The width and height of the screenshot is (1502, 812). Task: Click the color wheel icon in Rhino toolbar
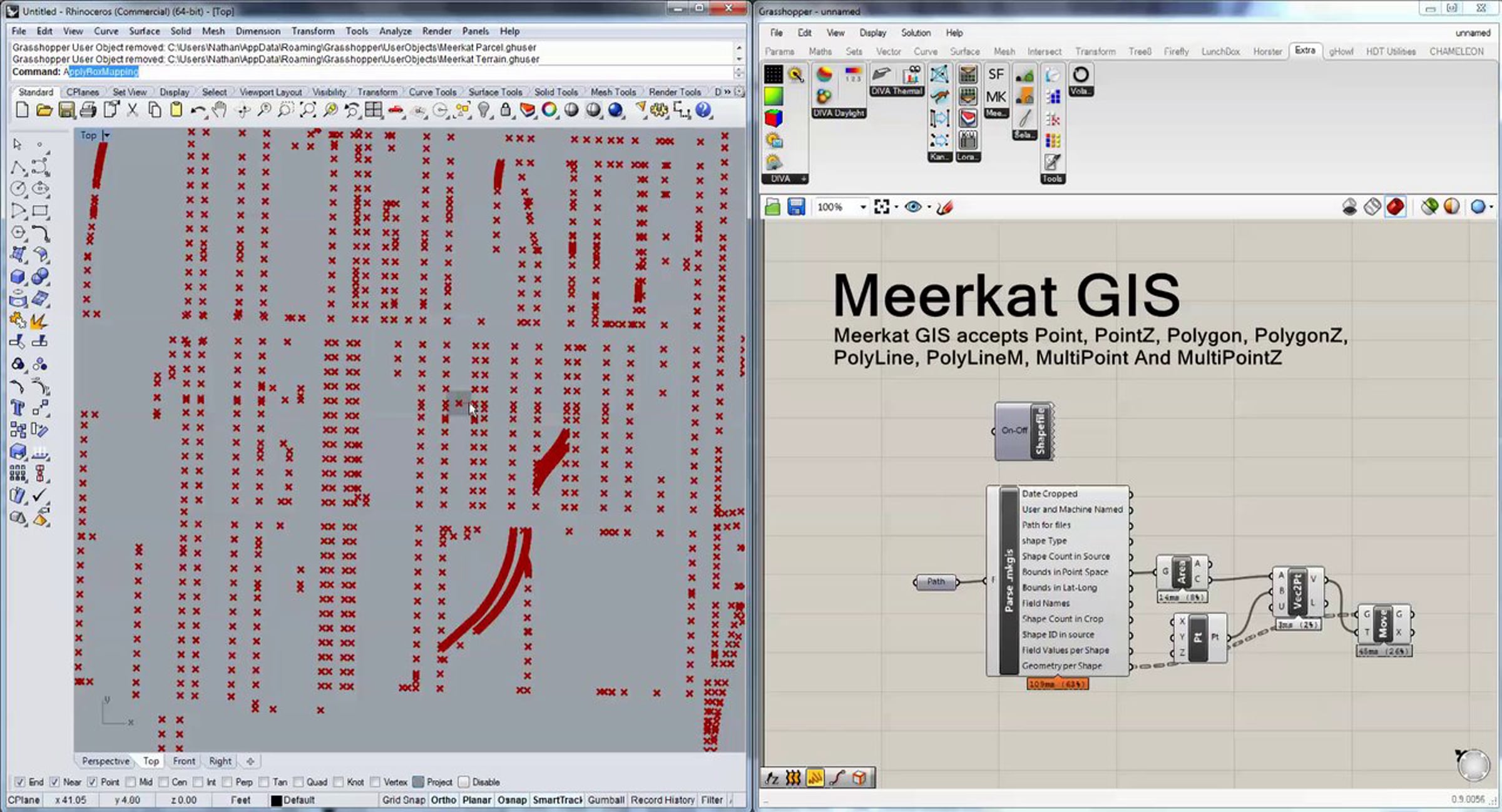(x=549, y=111)
